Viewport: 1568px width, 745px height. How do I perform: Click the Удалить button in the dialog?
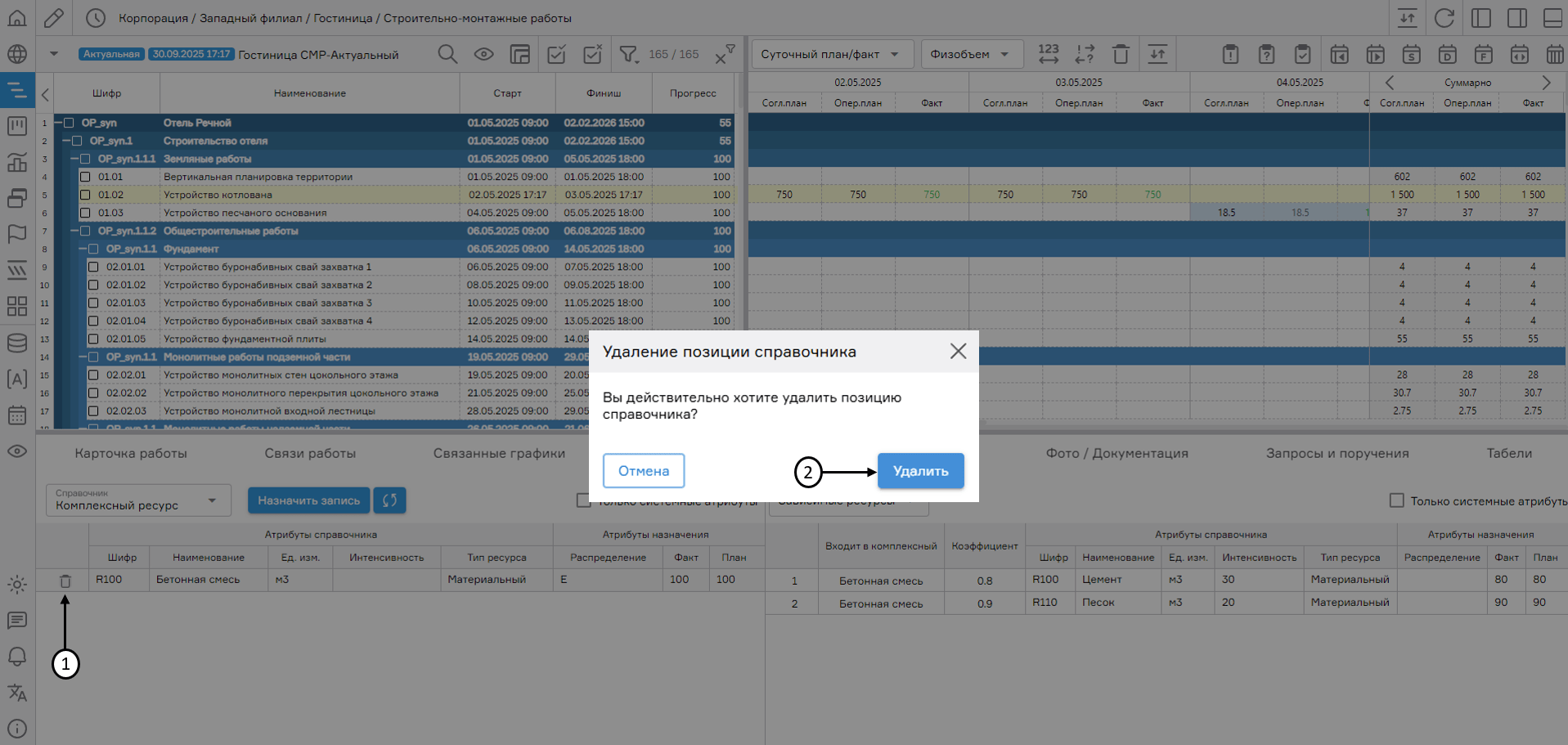[920, 471]
